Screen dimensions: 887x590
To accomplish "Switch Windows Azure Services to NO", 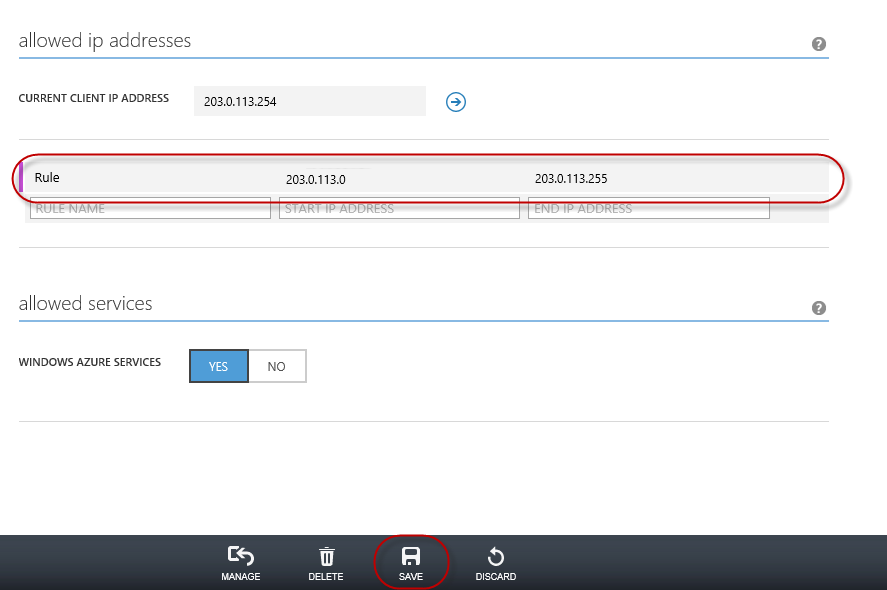I will point(277,366).
